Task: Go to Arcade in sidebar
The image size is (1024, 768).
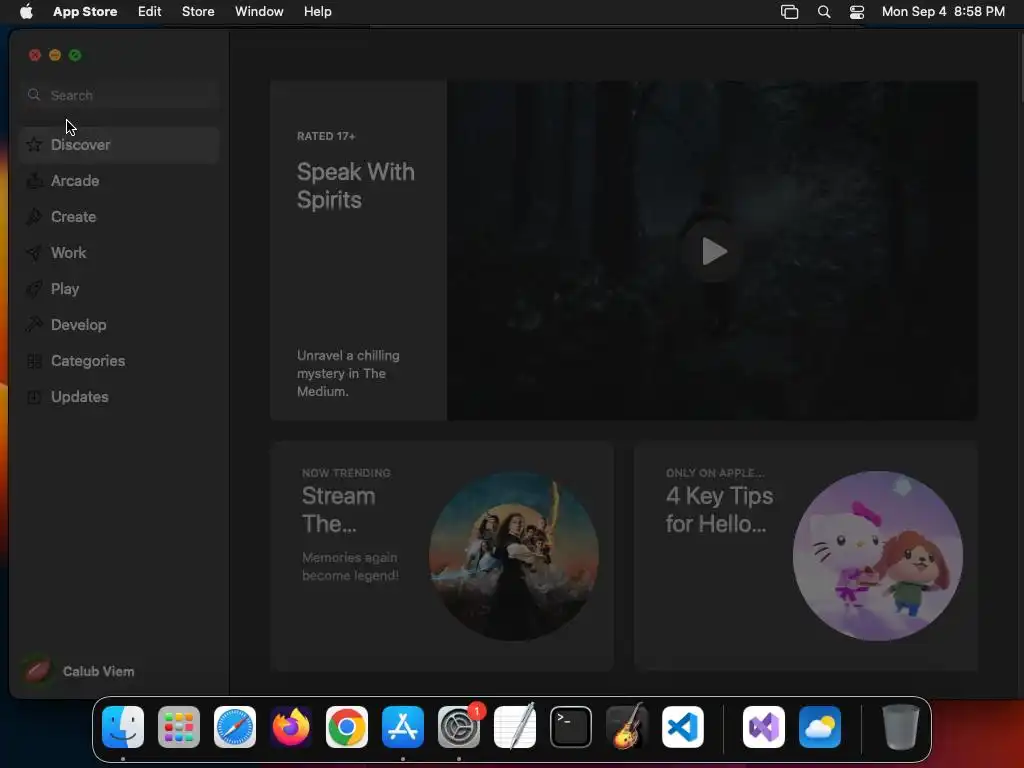Action: click(119, 181)
